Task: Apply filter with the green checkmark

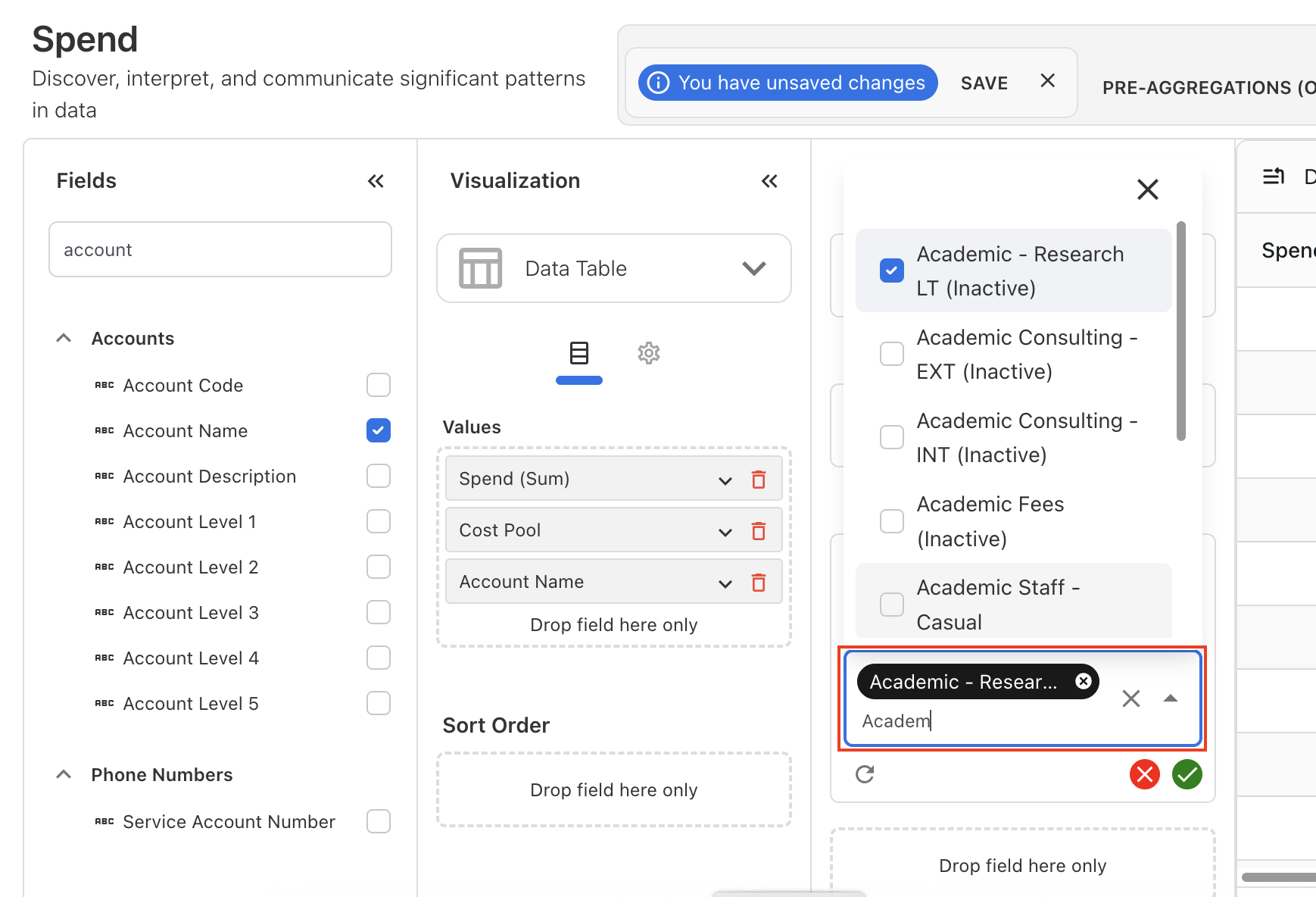Action: 1187,774
